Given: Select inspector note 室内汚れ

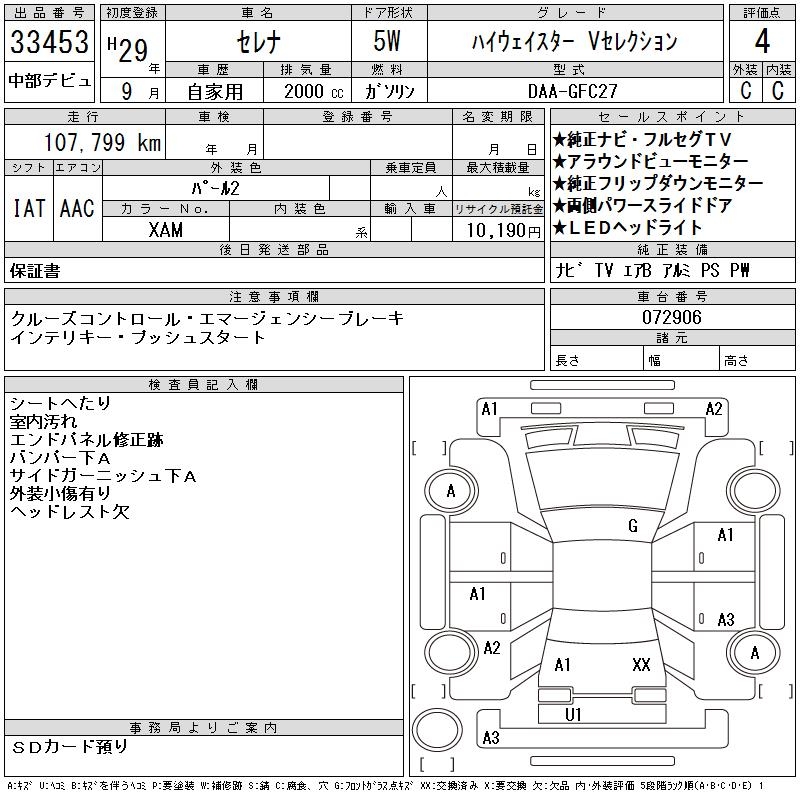Looking at the screenshot, I should click(x=43, y=421).
